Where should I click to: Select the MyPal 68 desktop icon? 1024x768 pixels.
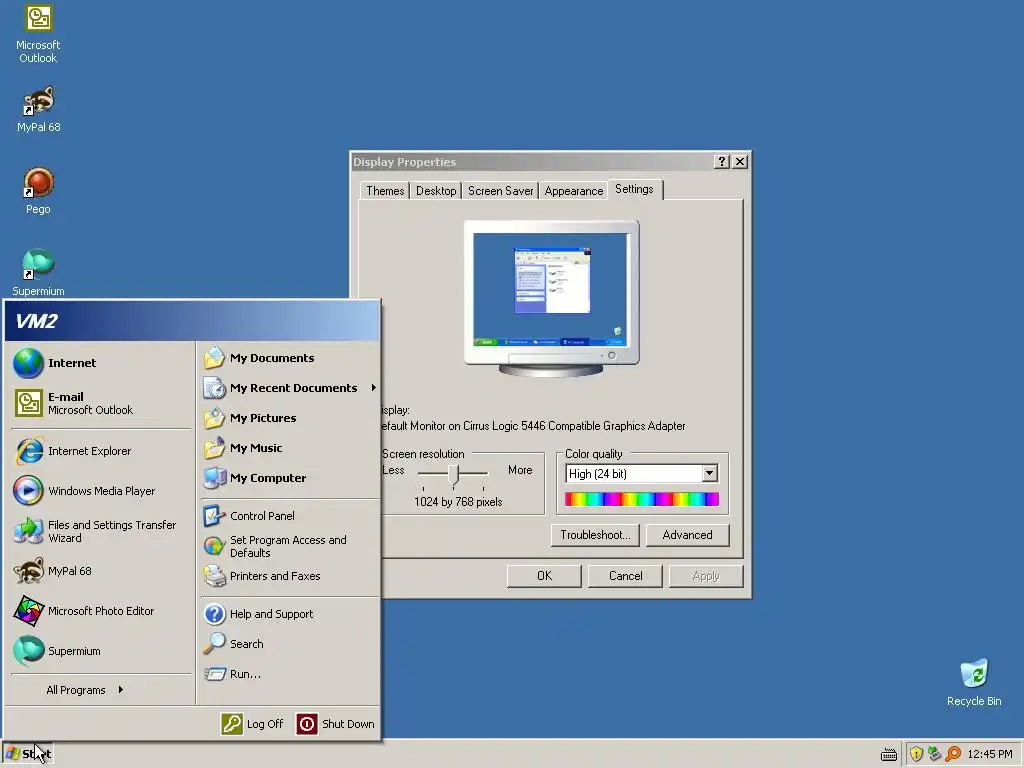click(39, 110)
